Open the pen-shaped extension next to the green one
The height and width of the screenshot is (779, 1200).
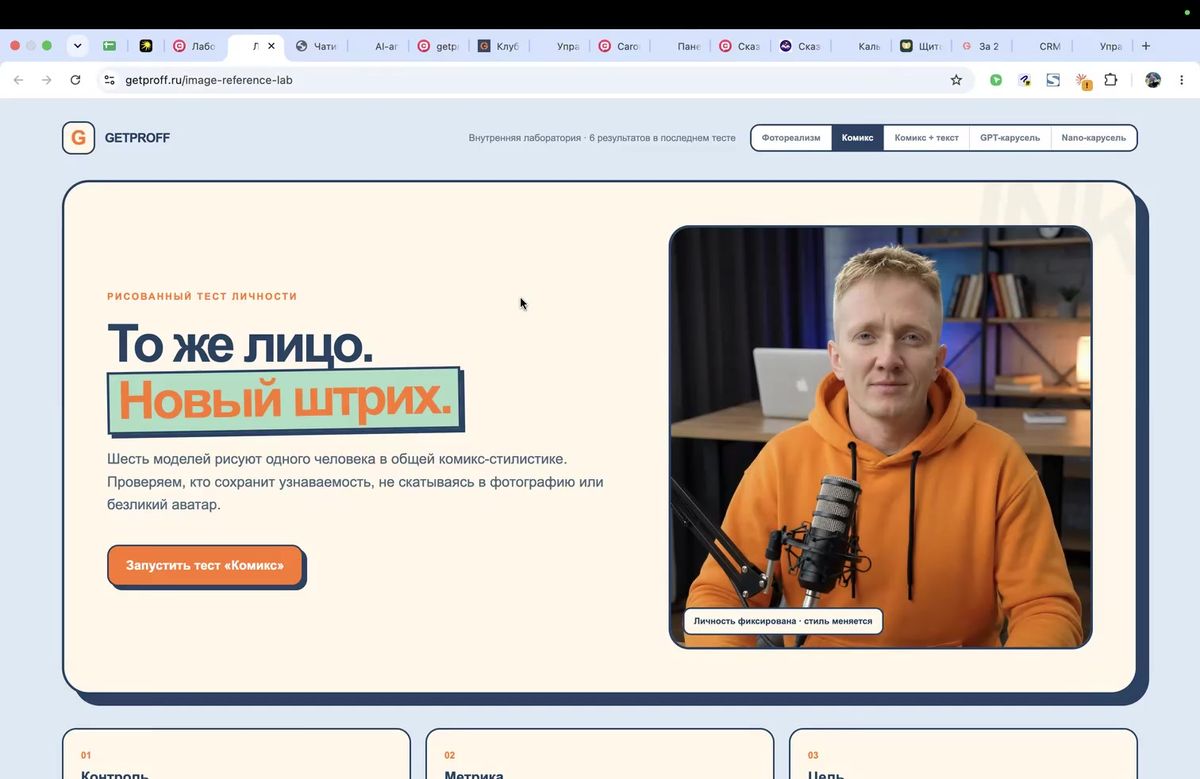click(1024, 80)
